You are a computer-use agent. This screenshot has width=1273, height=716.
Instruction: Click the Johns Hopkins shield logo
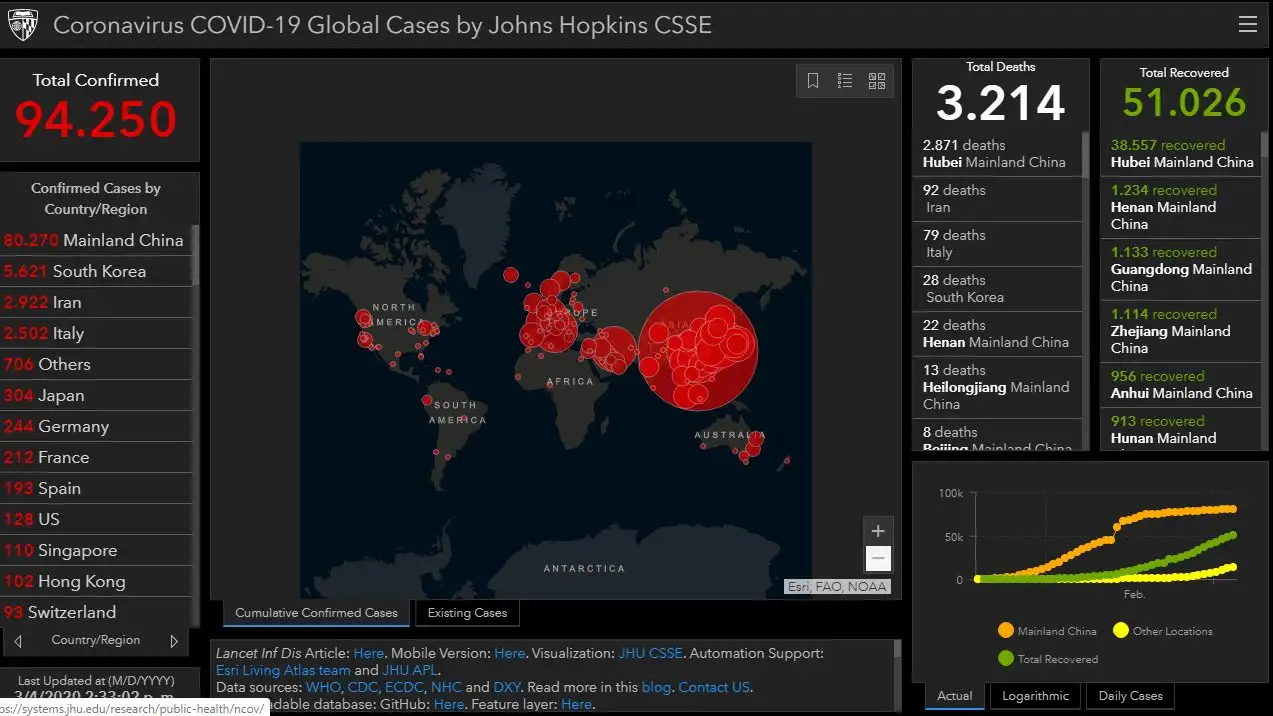pyautogui.click(x=22, y=24)
